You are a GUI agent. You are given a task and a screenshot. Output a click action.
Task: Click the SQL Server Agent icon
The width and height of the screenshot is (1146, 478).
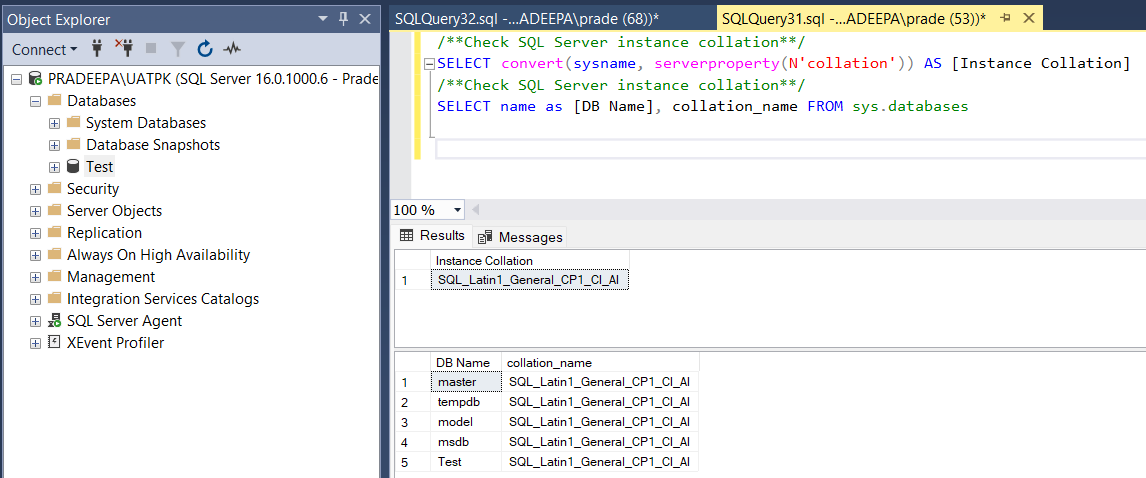pyautogui.click(x=54, y=320)
